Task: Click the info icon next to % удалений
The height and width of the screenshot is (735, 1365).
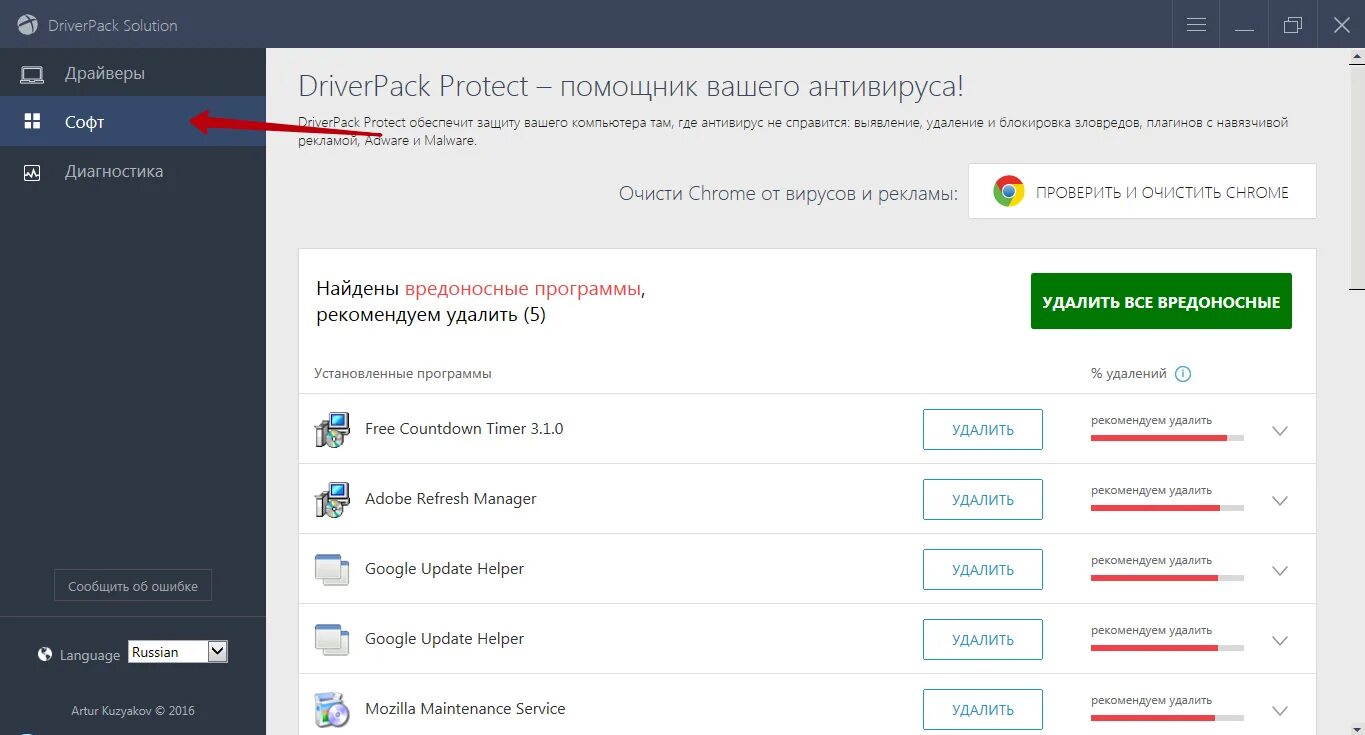Action: pos(1183,374)
